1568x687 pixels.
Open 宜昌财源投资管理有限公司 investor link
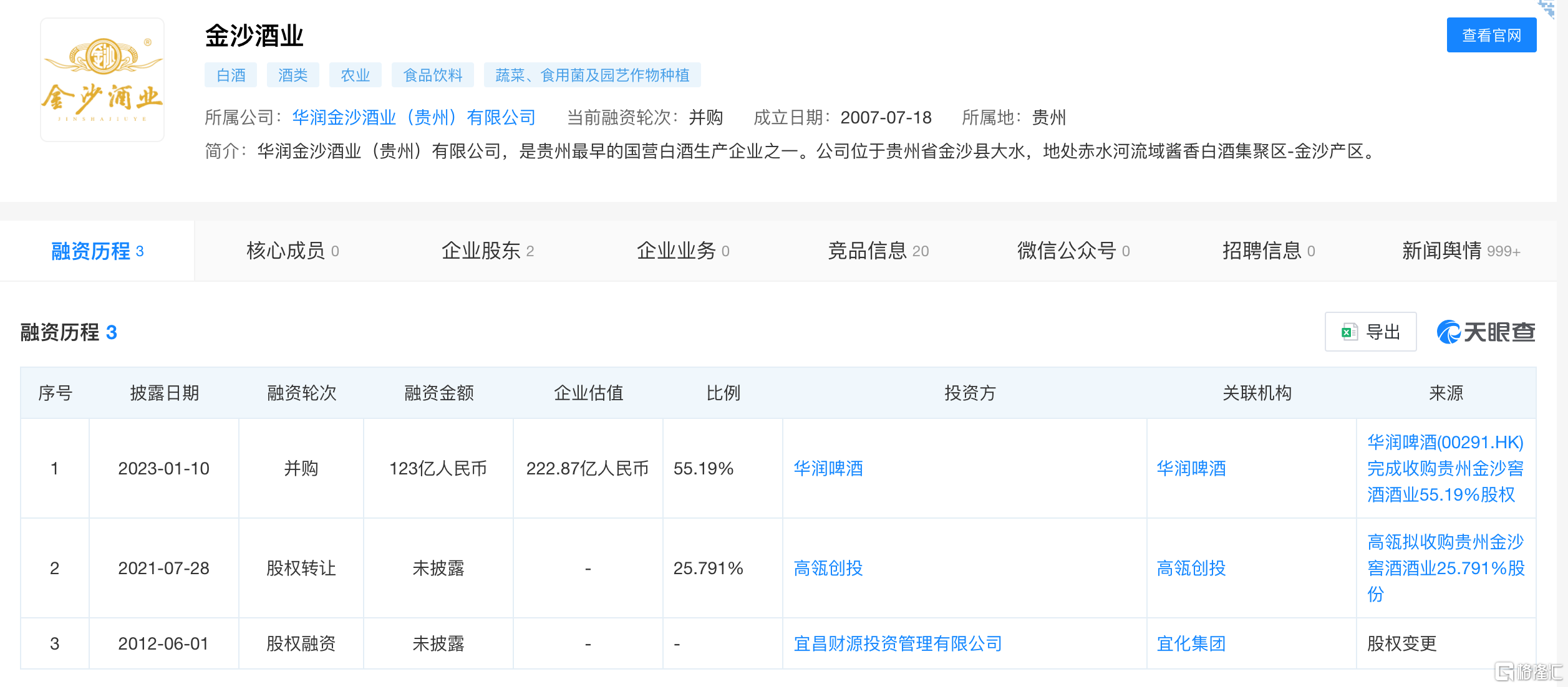pos(898,643)
